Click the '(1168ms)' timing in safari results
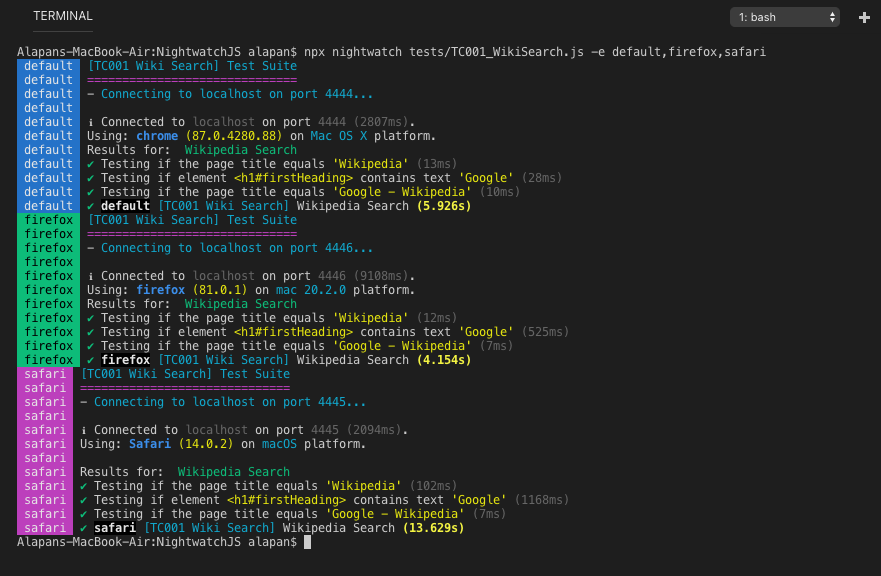881x576 pixels. [x=541, y=500]
